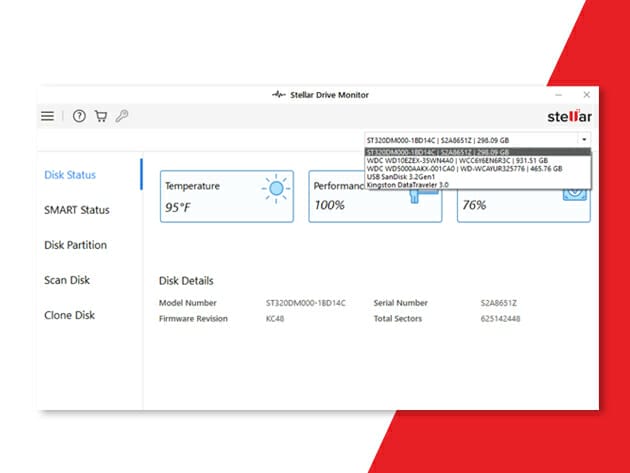The image size is (630, 473).
Task: Collapse the drive selection dropdown arrow
Action: (583, 139)
